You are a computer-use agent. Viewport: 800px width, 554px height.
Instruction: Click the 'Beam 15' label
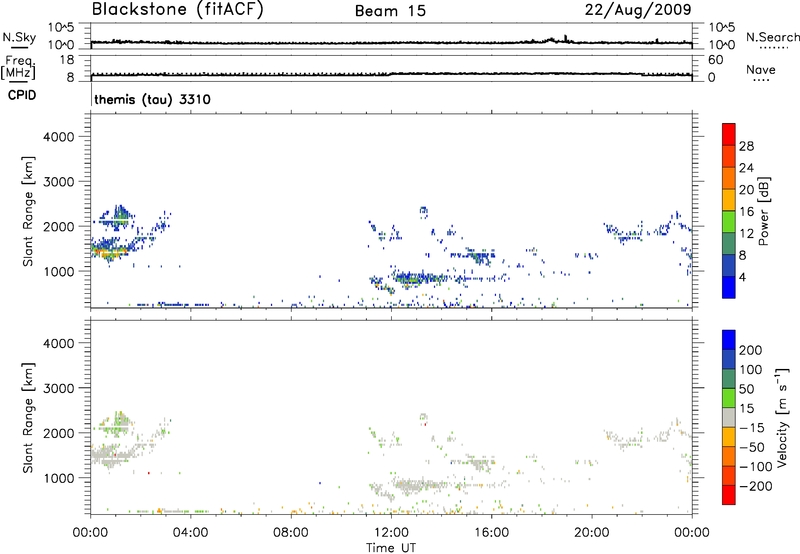click(390, 11)
